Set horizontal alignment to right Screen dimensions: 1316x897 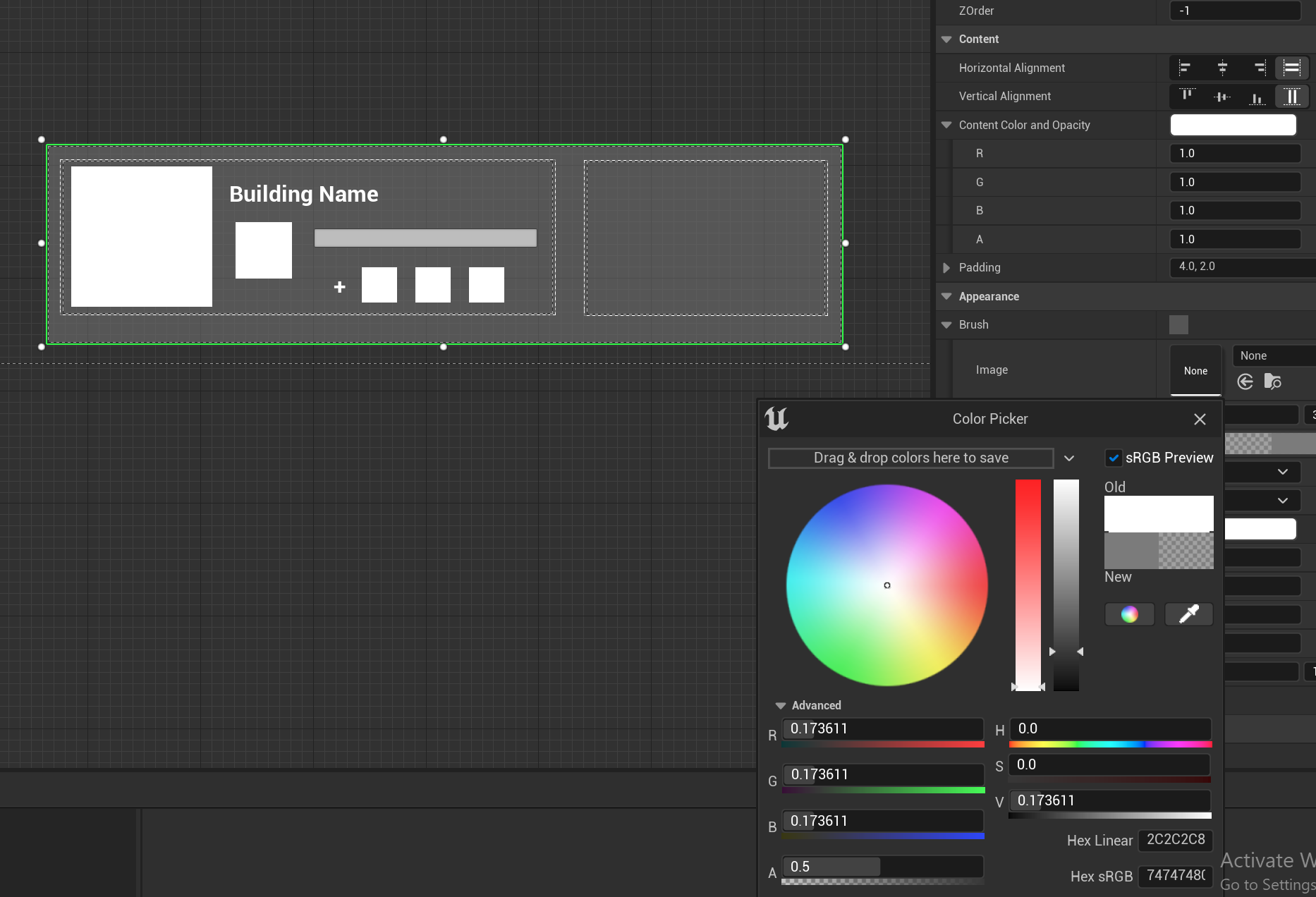pyautogui.click(x=1259, y=68)
